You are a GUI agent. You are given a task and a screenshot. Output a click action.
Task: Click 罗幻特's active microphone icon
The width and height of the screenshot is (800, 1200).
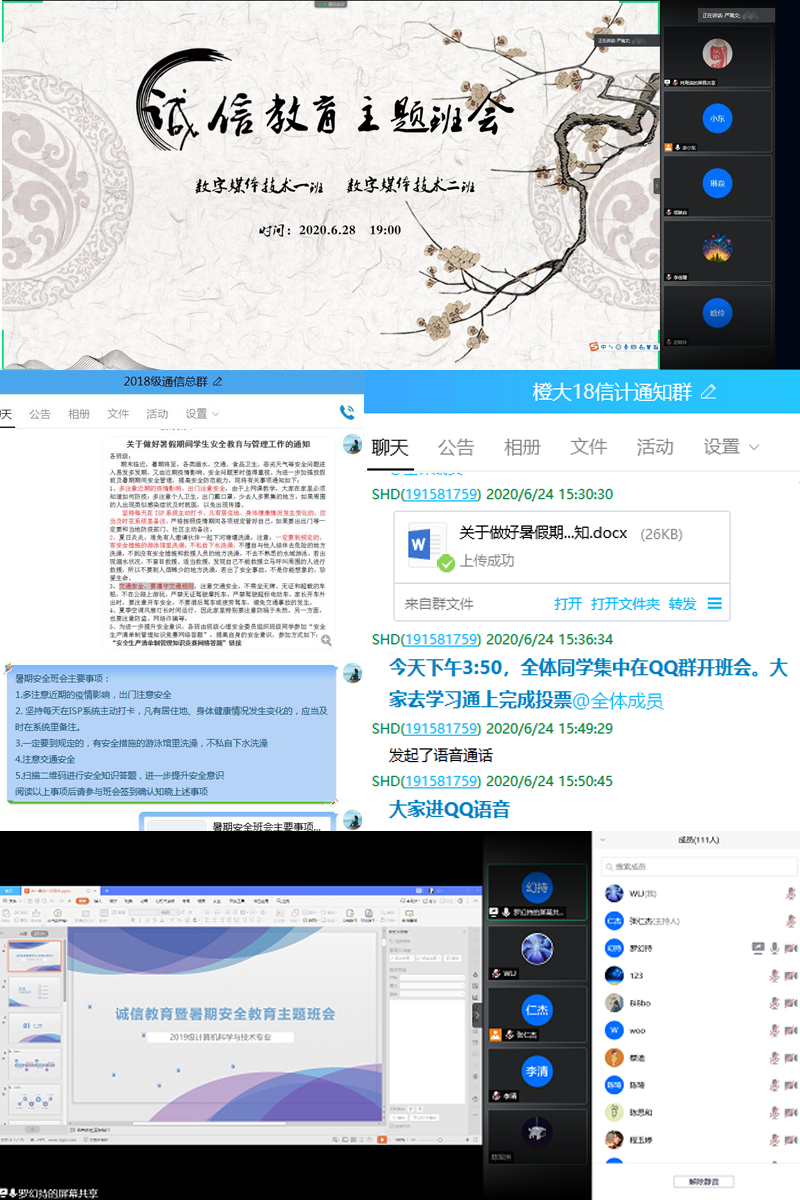tap(775, 948)
